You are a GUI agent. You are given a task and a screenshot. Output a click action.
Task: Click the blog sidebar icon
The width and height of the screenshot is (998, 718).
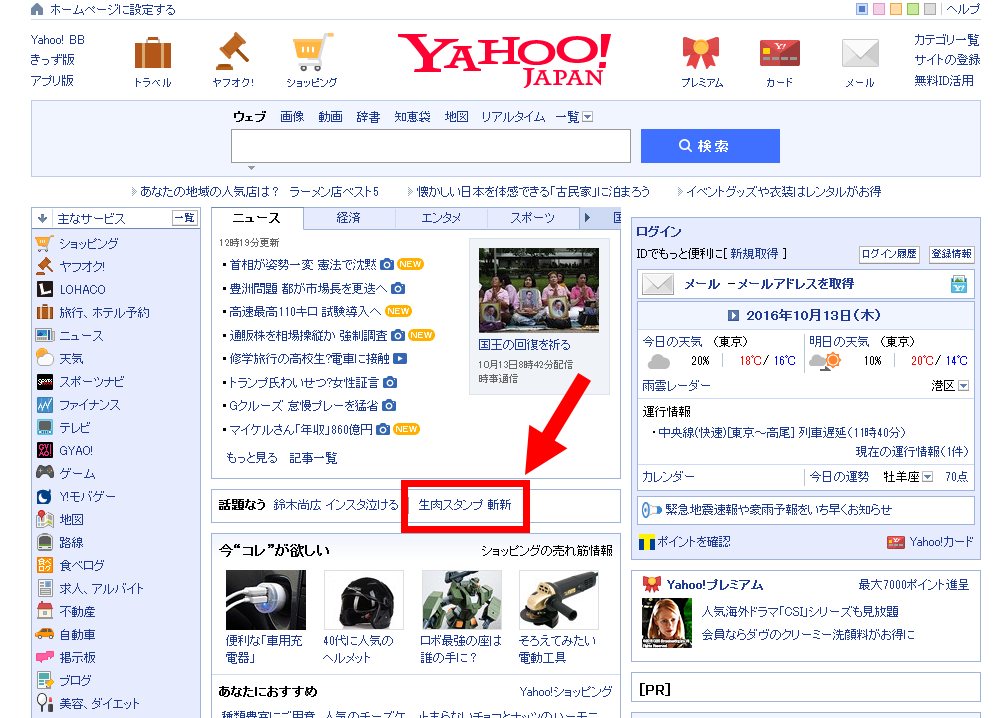tap(45, 680)
